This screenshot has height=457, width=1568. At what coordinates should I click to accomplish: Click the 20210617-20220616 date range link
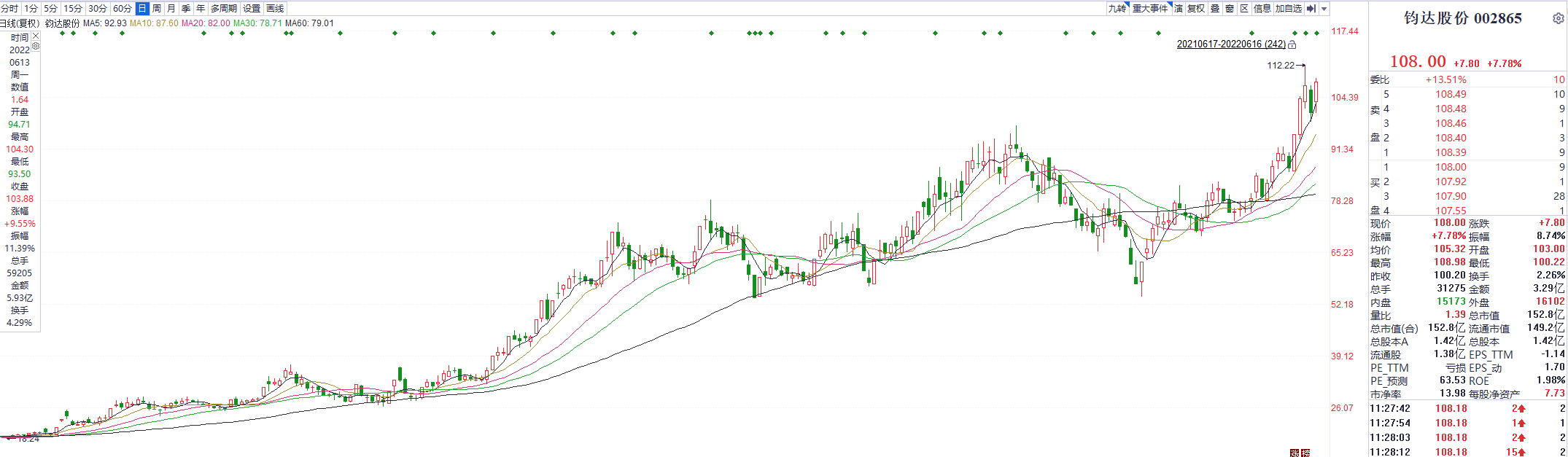[x=1231, y=44]
